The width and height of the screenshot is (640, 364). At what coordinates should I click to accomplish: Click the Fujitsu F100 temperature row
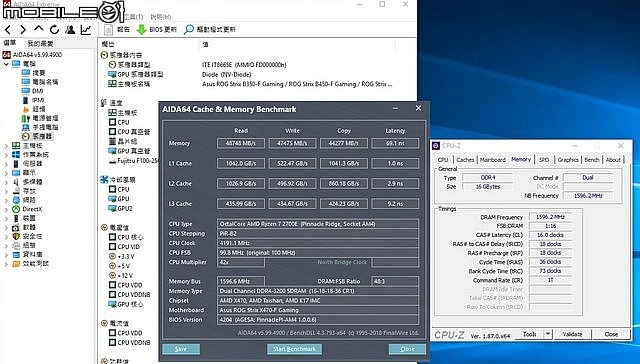tap(134, 161)
